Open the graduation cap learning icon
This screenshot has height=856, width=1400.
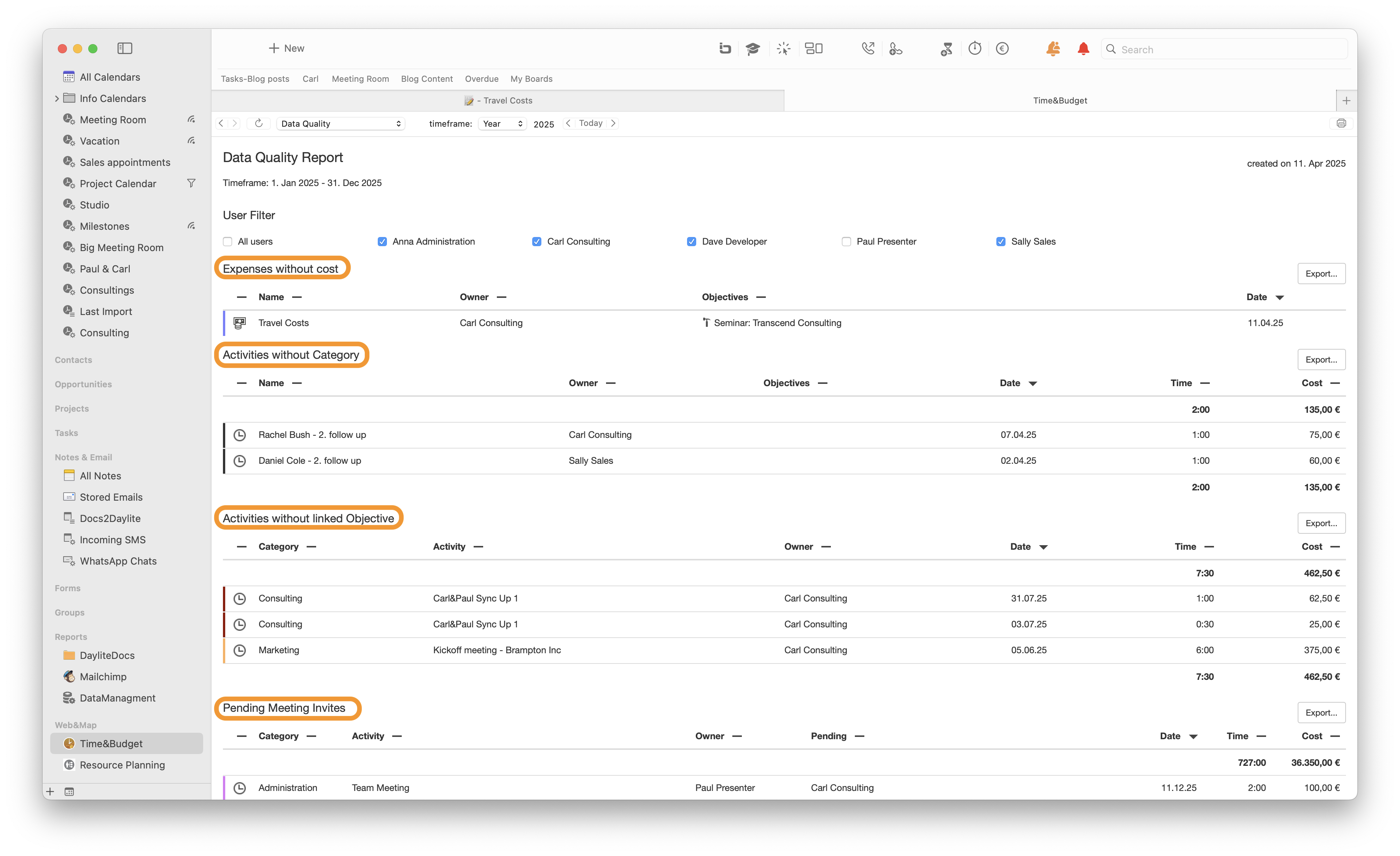[753, 49]
